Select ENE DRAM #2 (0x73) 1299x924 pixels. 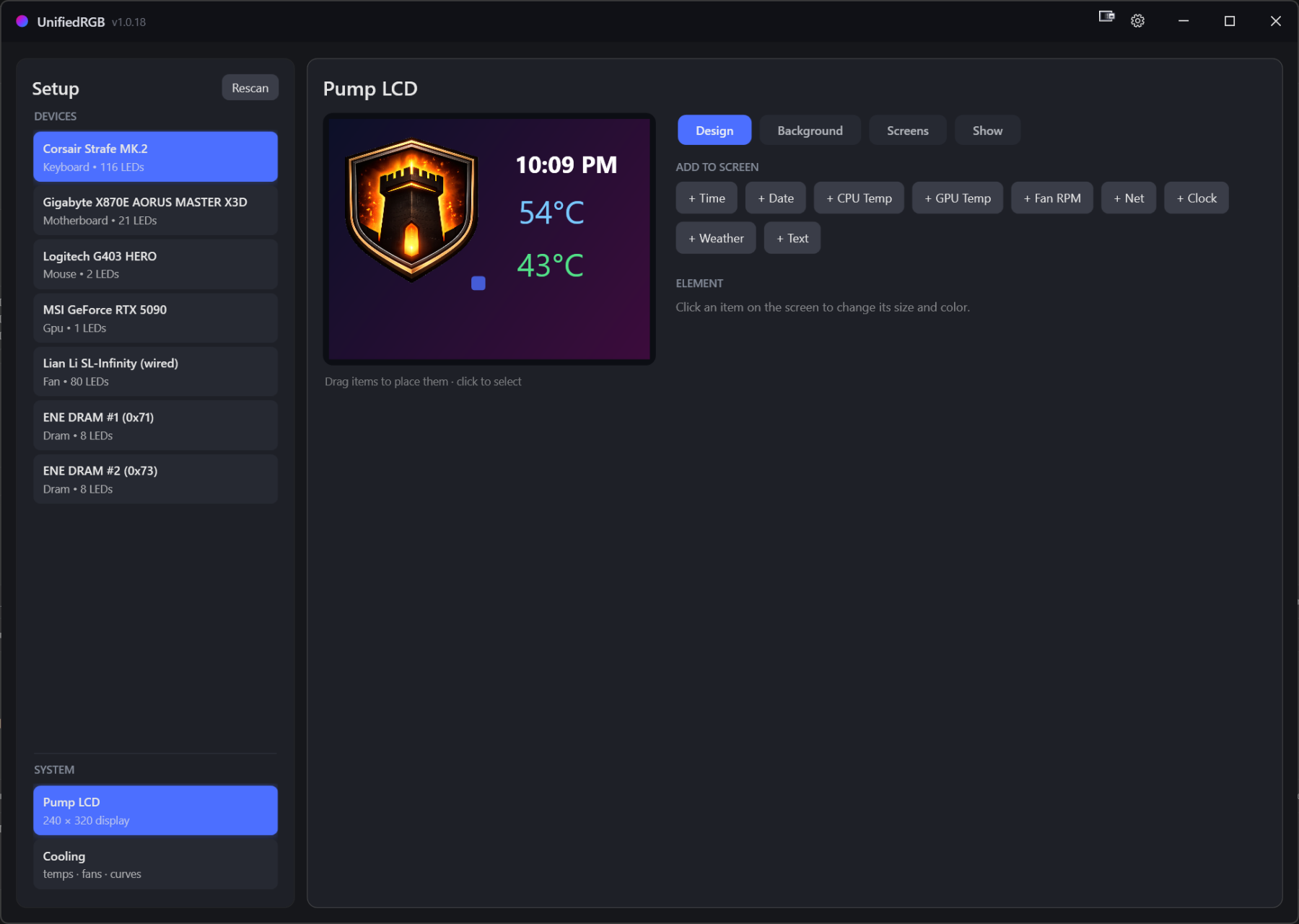(x=155, y=480)
